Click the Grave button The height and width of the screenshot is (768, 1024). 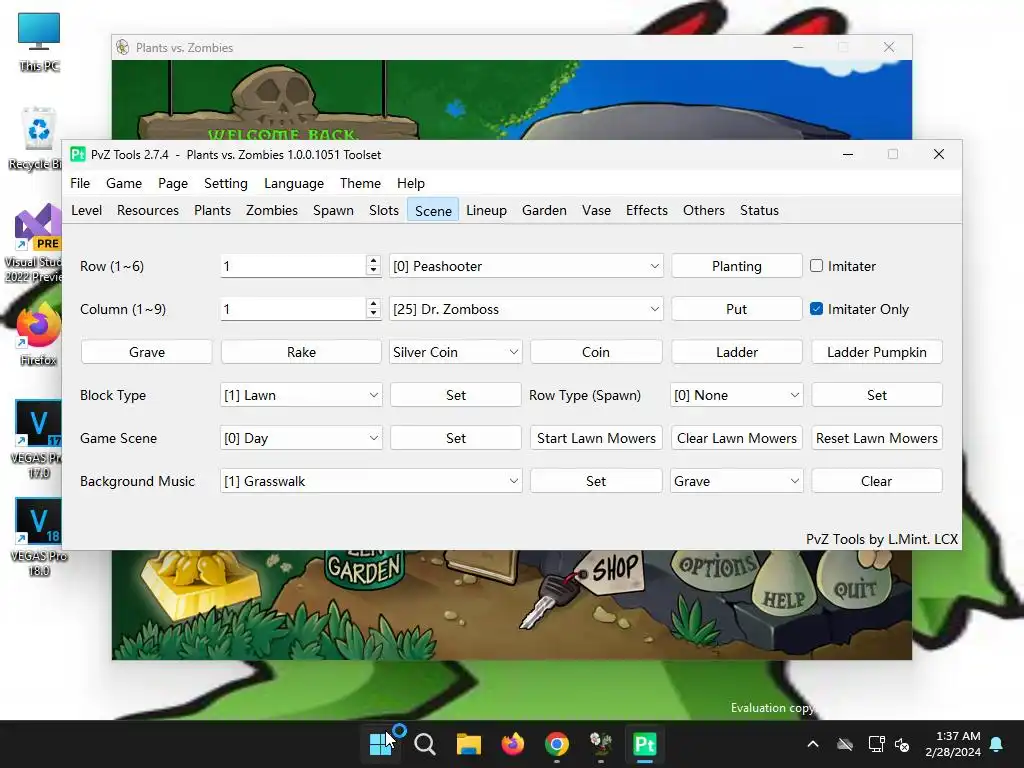tap(147, 352)
